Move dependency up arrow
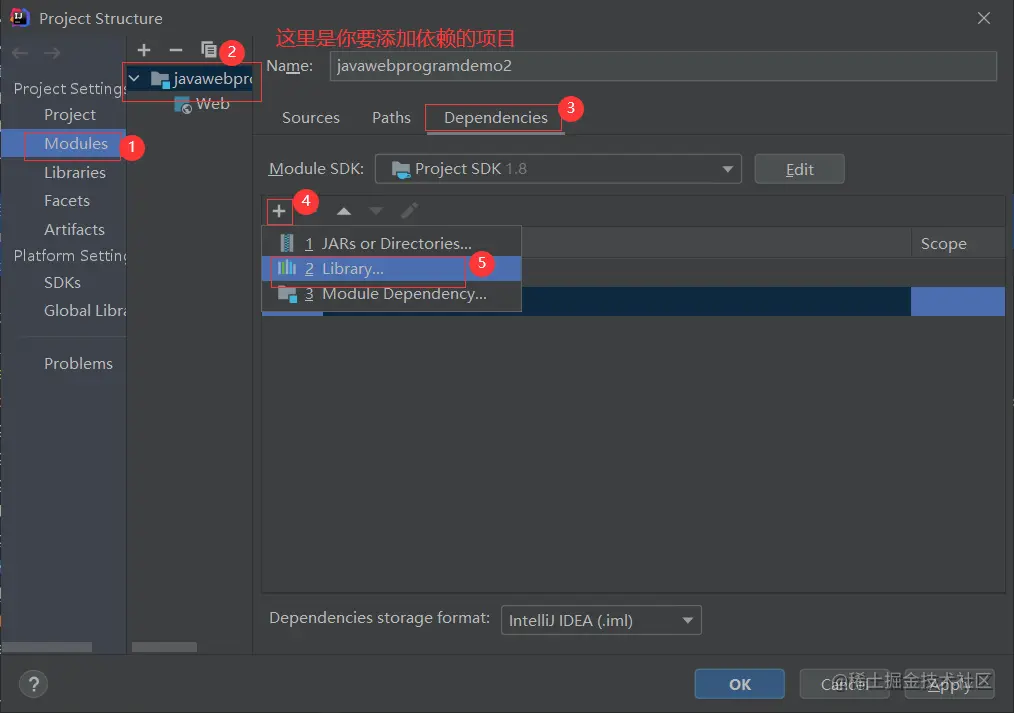Viewport: 1014px width, 713px height. pos(343,211)
